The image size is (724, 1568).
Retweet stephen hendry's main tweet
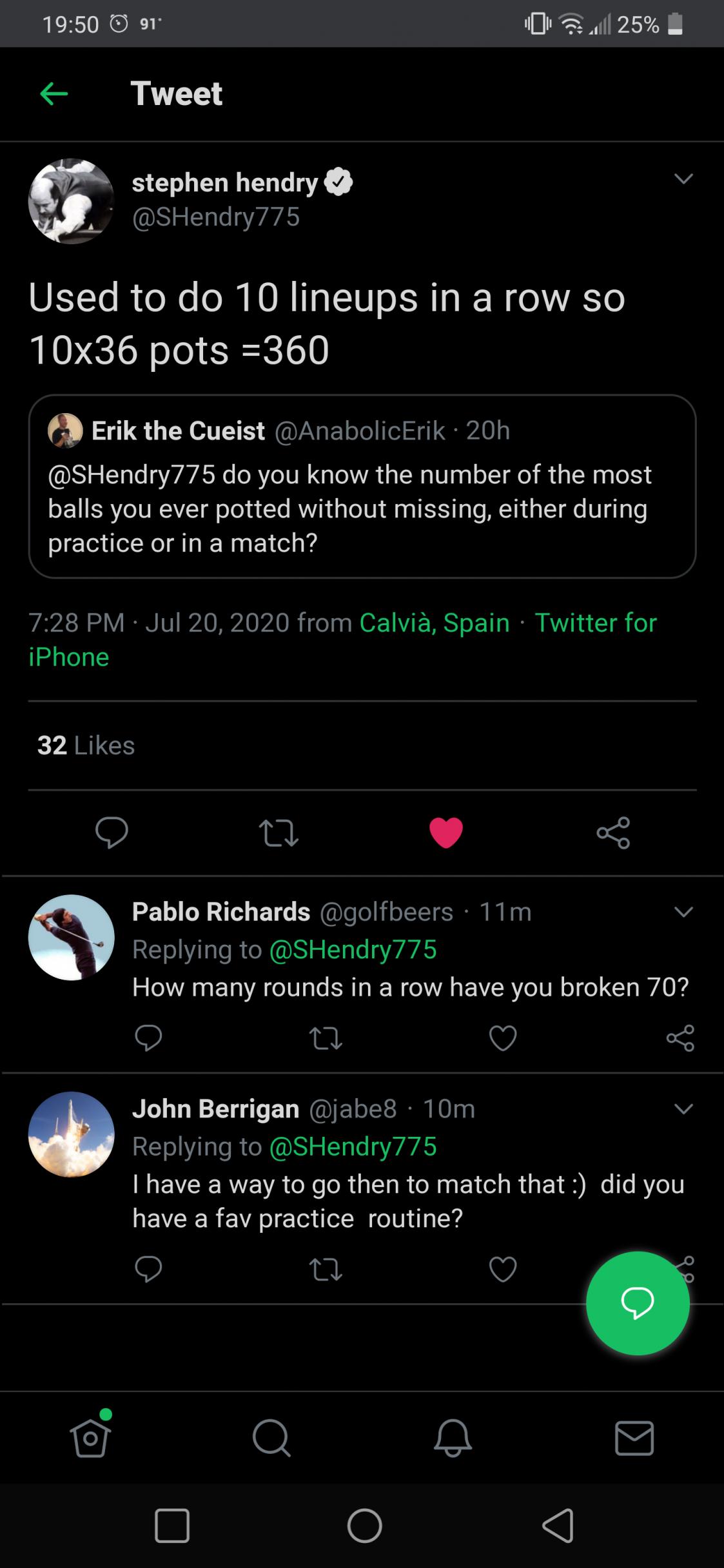(279, 833)
